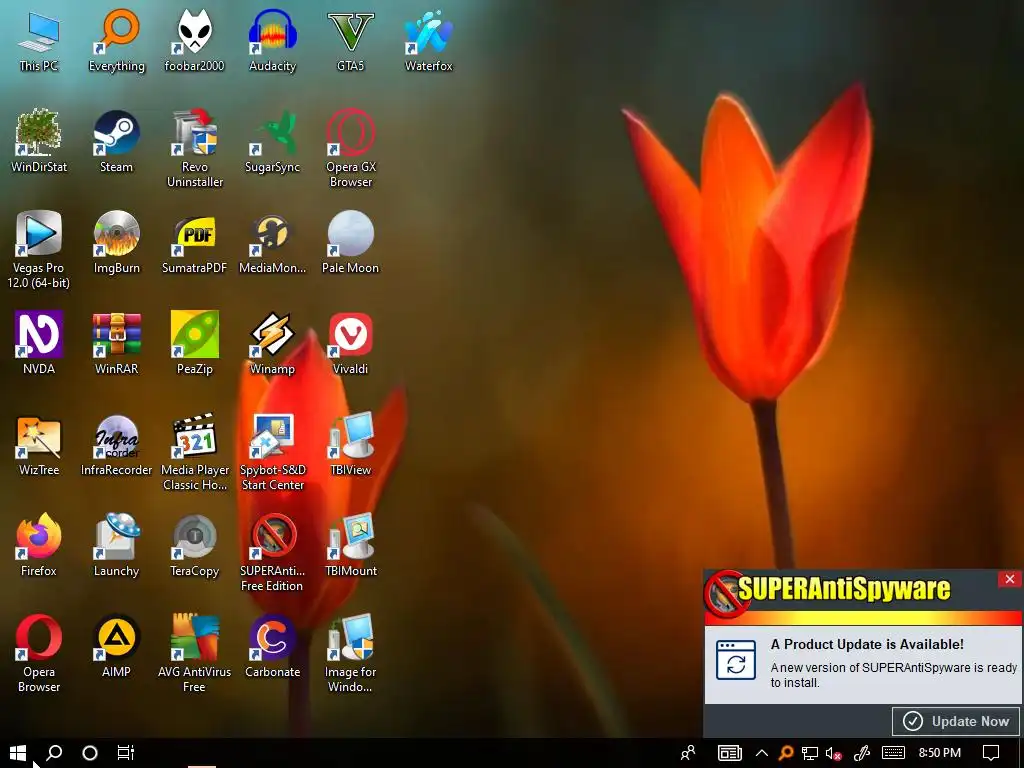Viewport: 1024px width, 768px height.
Task: Click the Spybot-S&D Start Center icon
Action: pos(272,451)
